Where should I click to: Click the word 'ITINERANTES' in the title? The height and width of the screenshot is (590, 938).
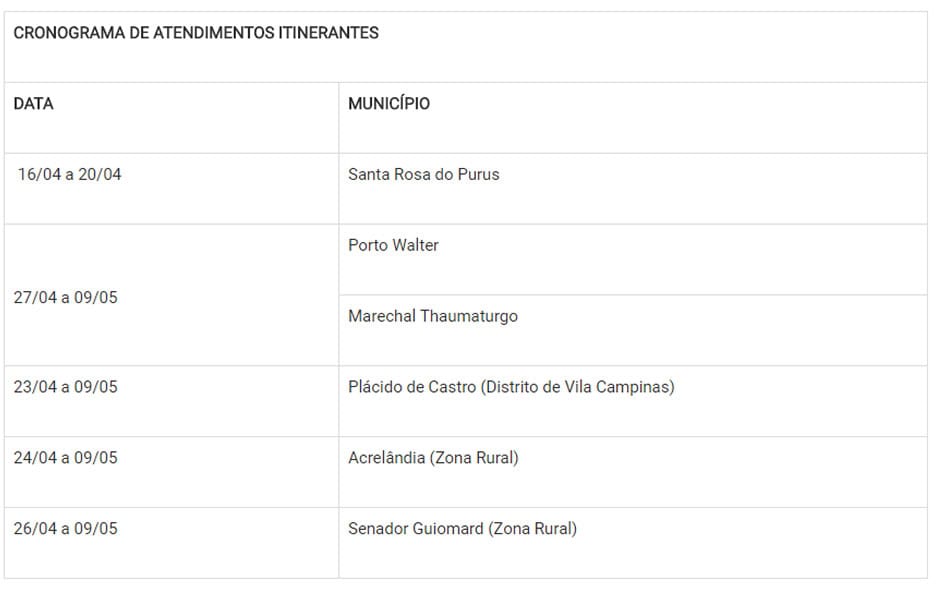[328, 33]
